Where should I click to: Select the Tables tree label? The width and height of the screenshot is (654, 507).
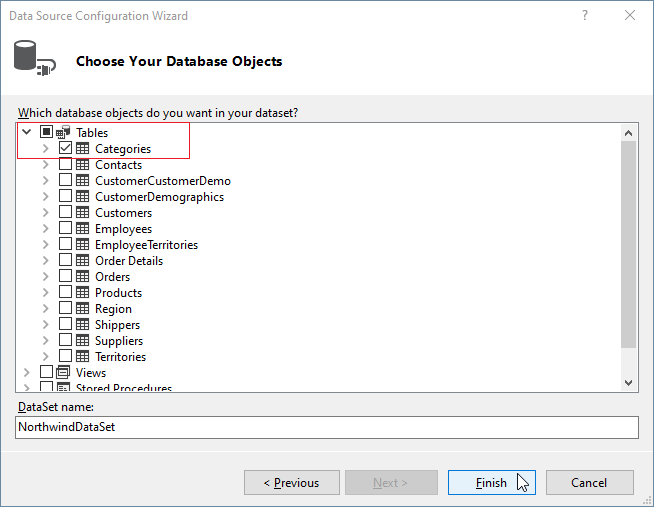click(92, 133)
